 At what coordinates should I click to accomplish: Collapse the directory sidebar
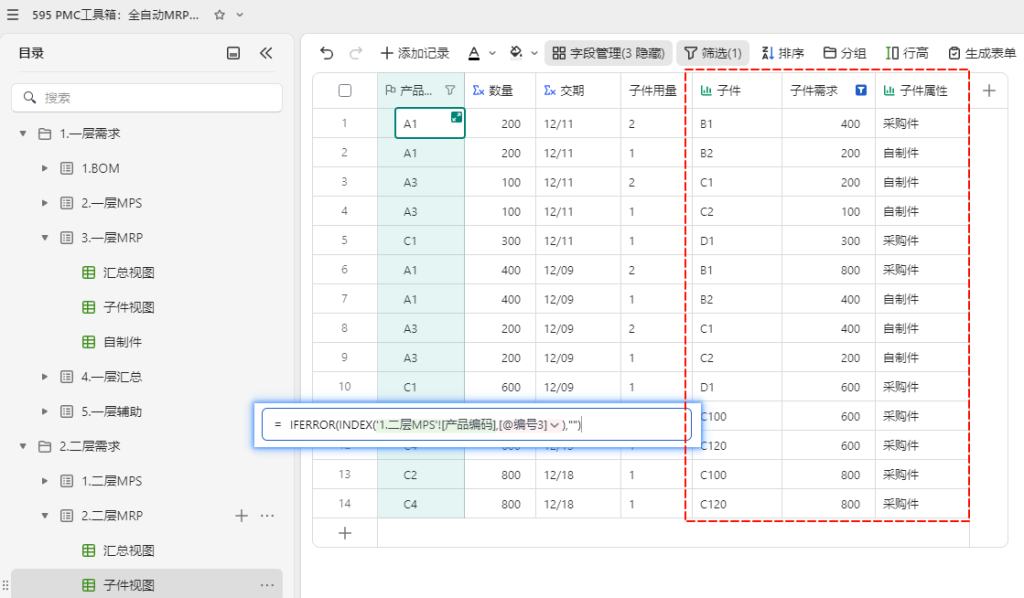coord(266,53)
